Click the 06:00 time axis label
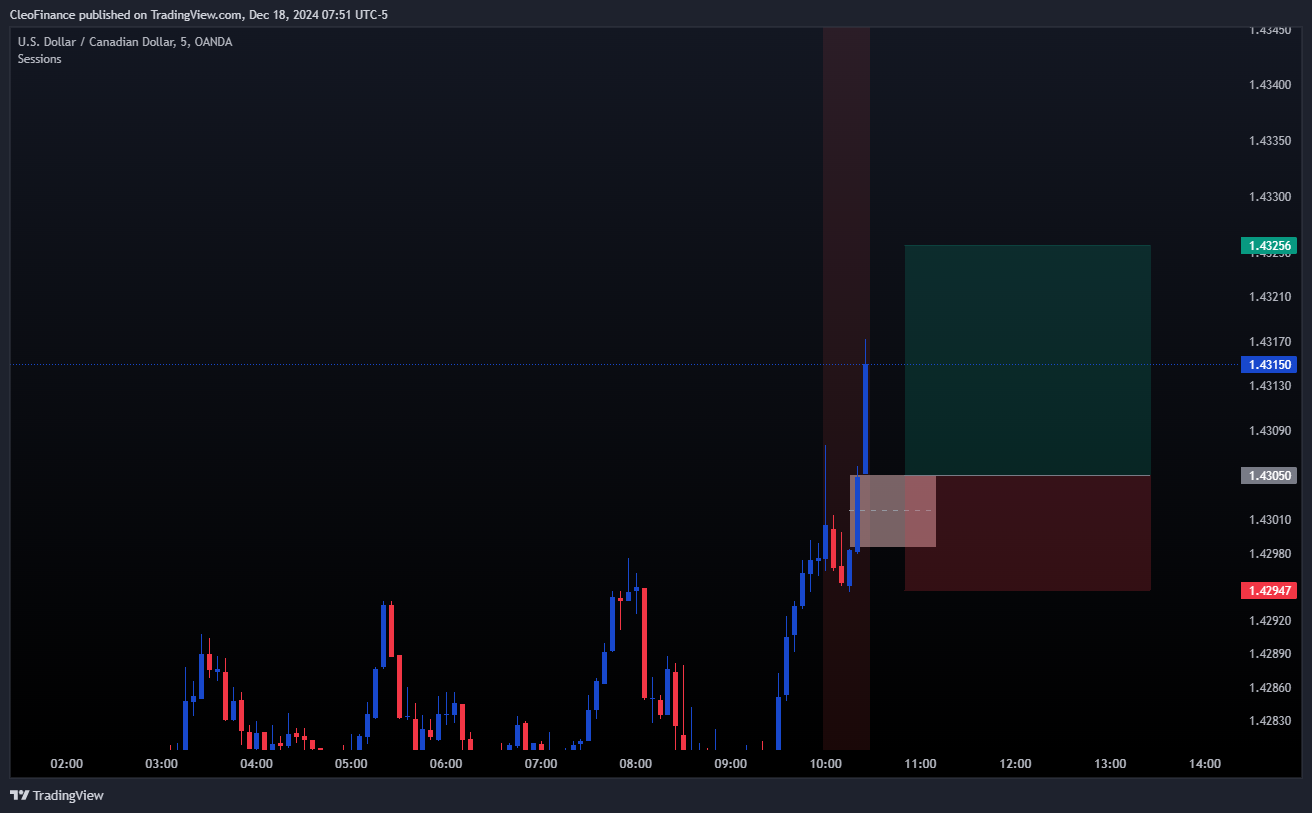1312x813 pixels. [x=446, y=764]
